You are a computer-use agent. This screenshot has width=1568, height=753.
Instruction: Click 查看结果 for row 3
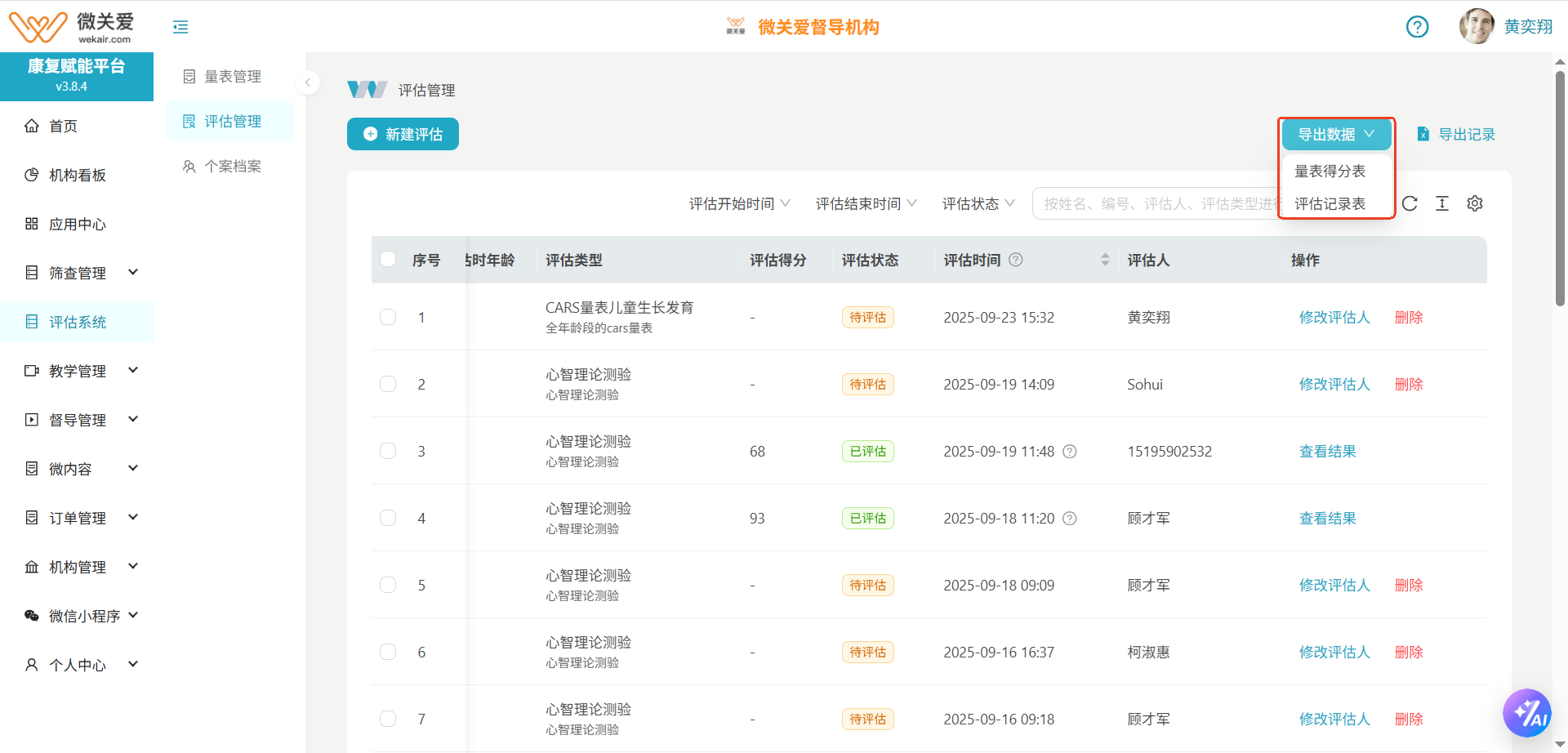1327,451
